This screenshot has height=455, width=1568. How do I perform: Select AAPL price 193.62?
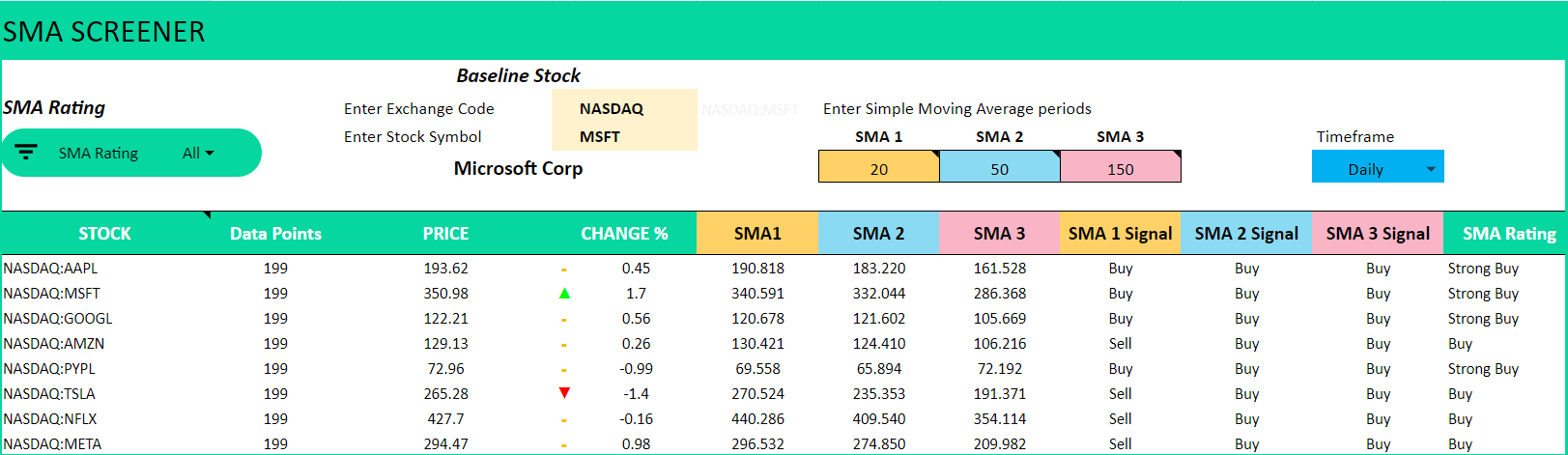pos(445,268)
